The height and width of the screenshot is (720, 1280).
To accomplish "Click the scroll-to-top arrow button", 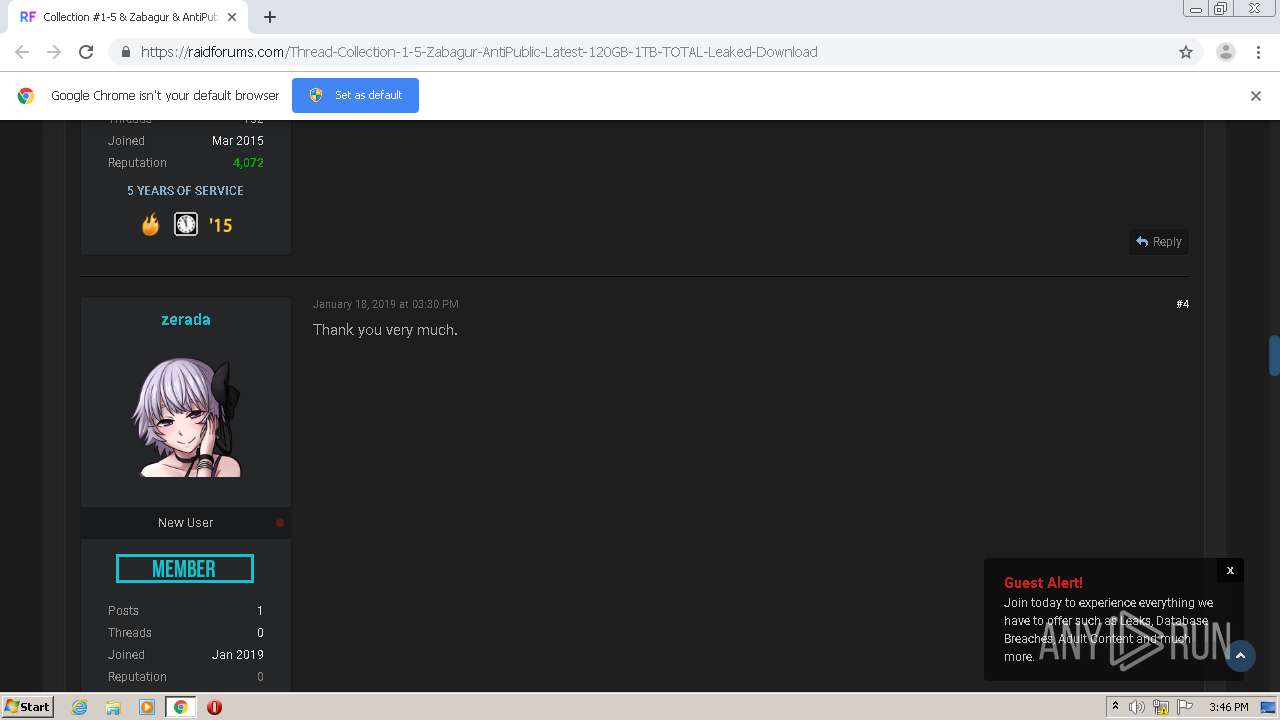I will [x=1240, y=656].
